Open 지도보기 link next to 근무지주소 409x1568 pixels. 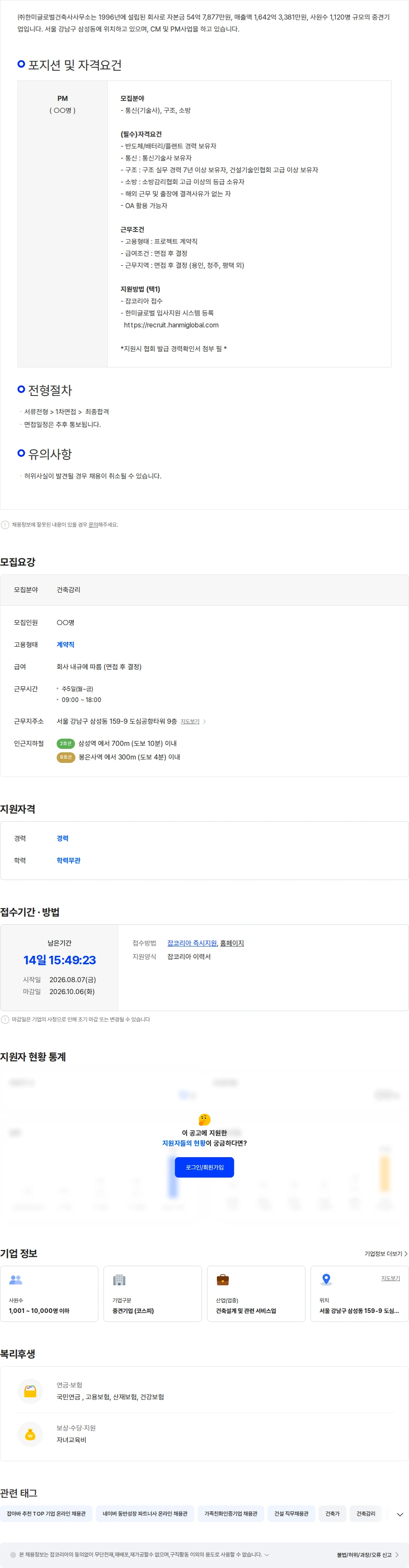(x=190, y=721)
